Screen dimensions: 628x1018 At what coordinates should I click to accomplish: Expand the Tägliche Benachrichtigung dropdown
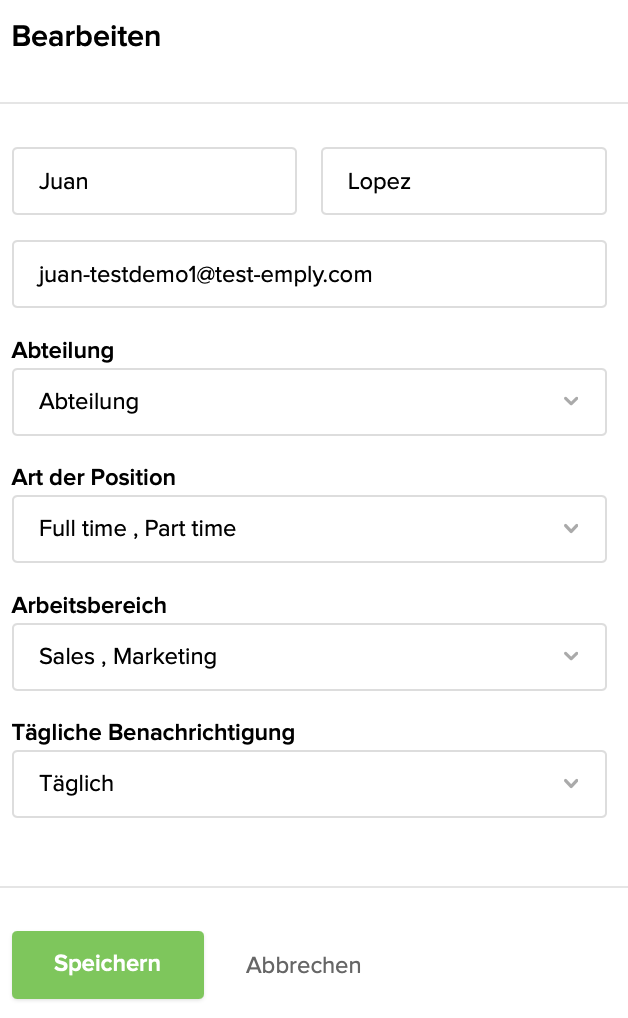click(309, 783)
